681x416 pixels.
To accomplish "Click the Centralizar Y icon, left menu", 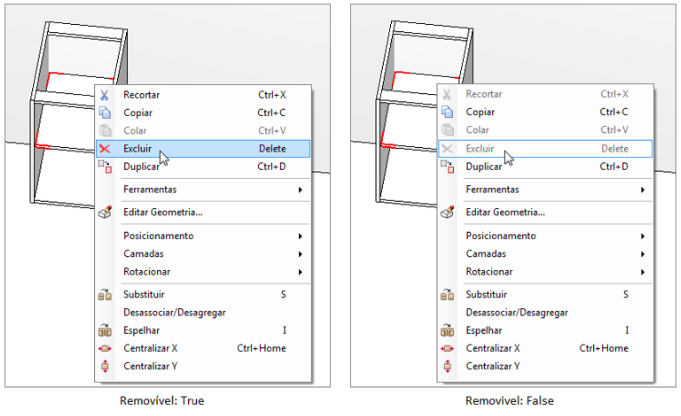I will (105, 366).
